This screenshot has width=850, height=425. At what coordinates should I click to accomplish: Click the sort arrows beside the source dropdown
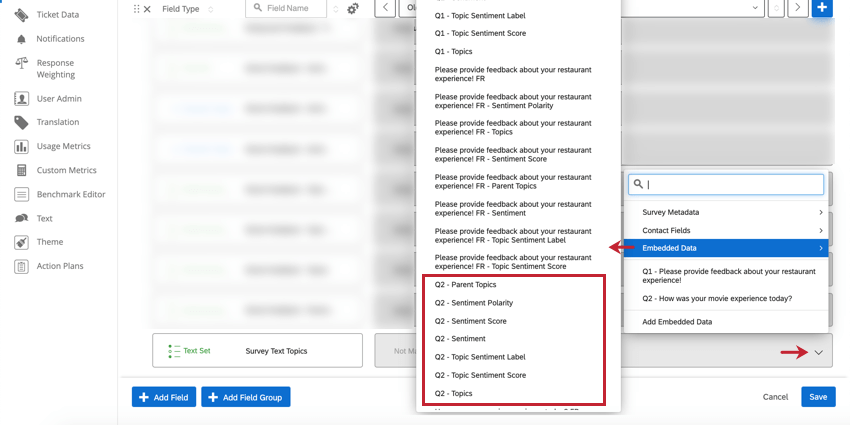(x=776, y=8)
